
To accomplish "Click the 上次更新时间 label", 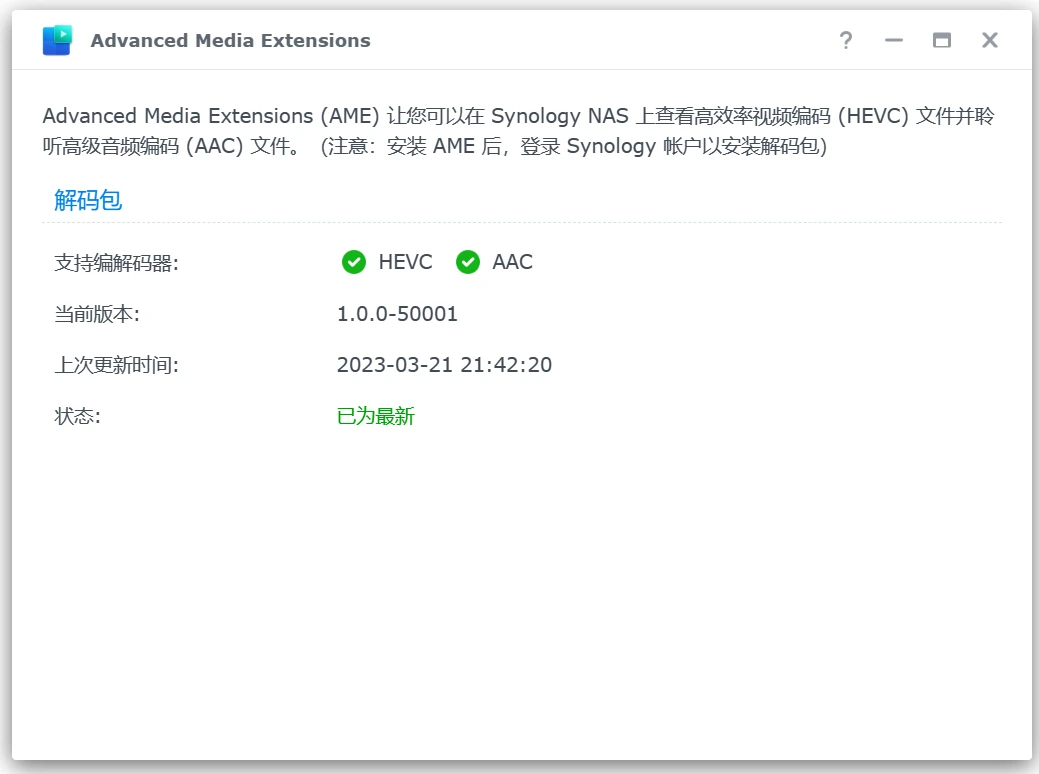I will click(117, 365).
